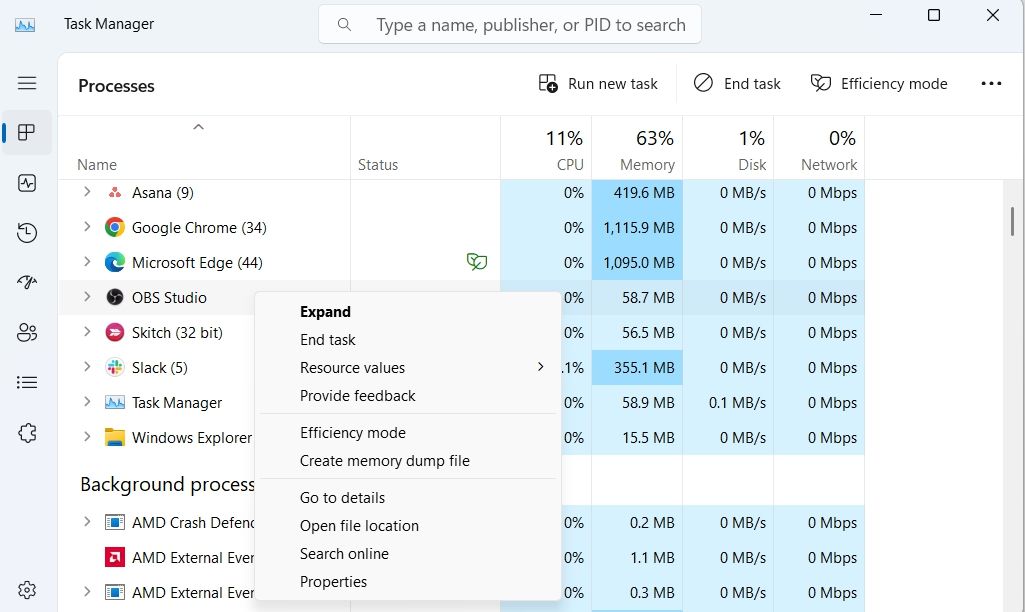Expand the Microsoft Edge process group
The image size is (1025, 612).
(x=87, y=262)
